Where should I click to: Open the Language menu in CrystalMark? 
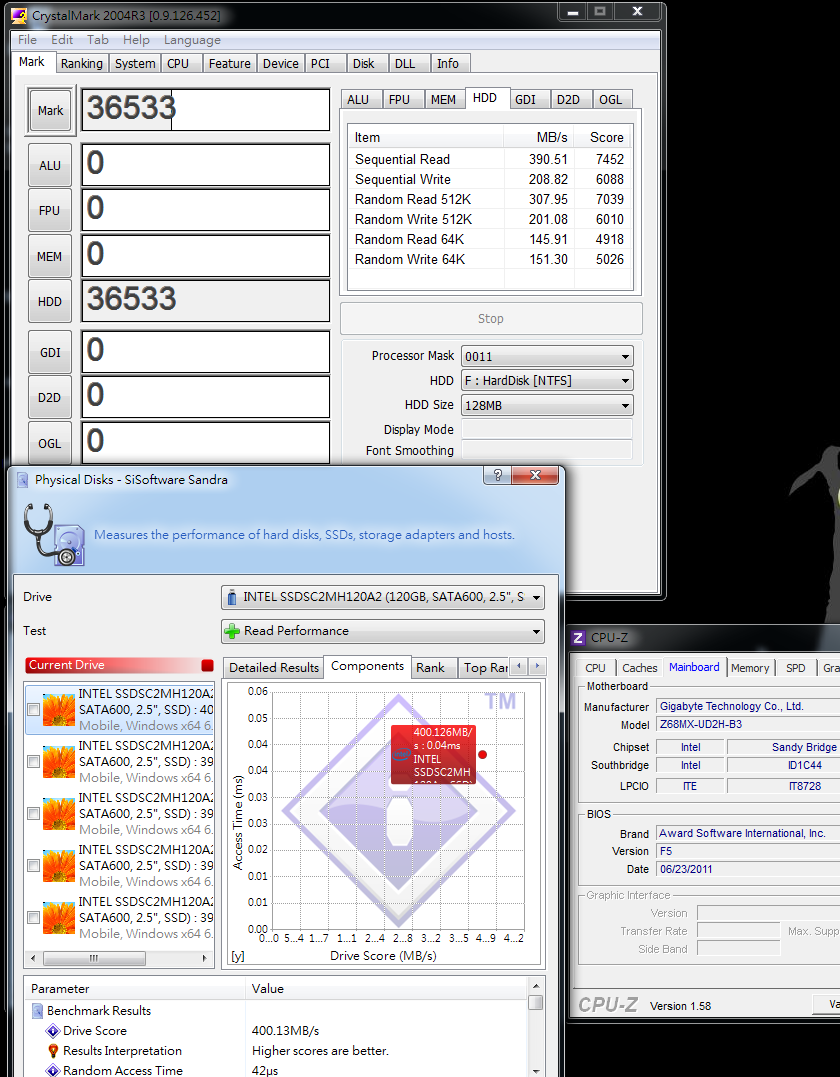tap(192, 40)
